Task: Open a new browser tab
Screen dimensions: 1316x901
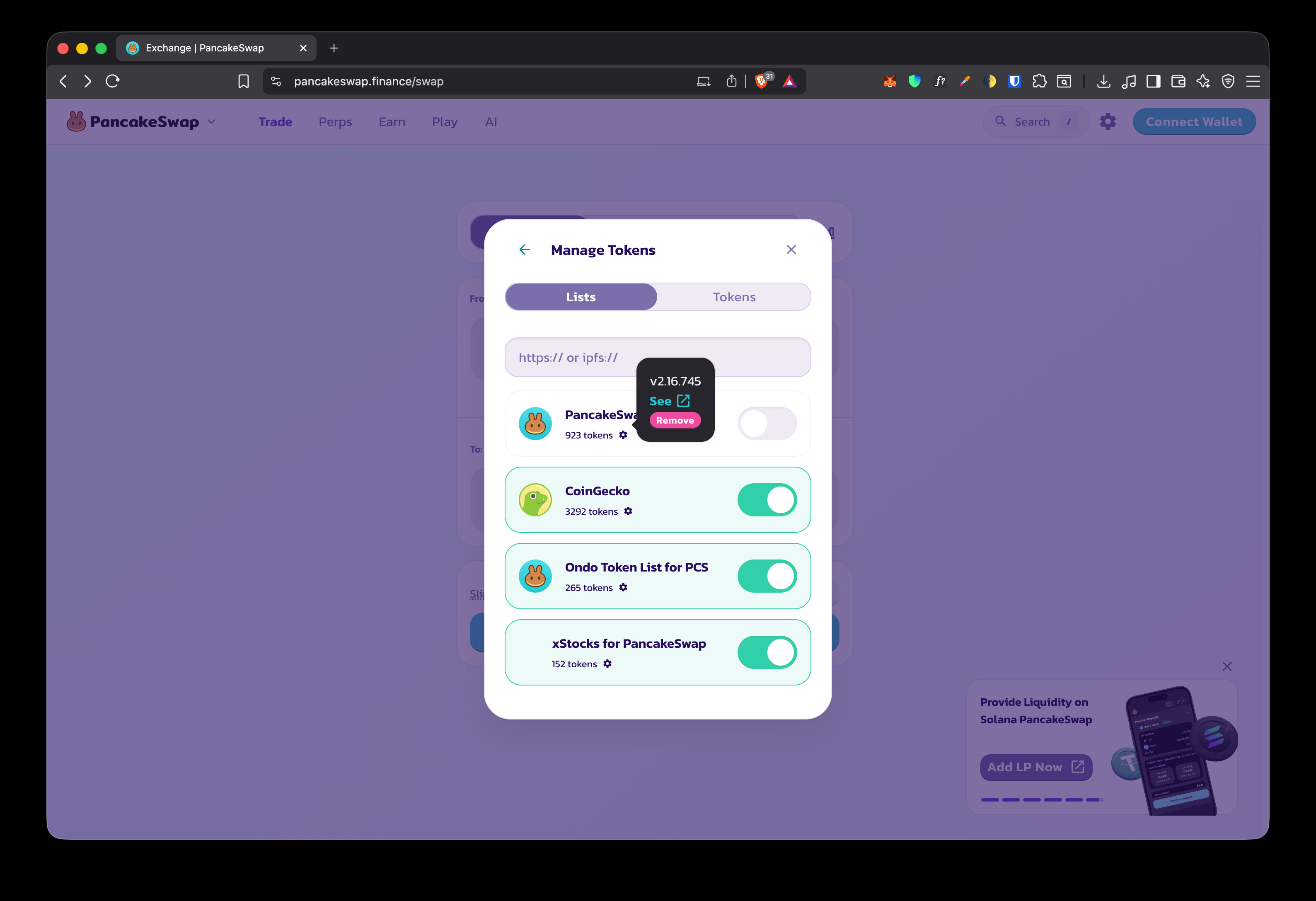Action: click(334, 48)
